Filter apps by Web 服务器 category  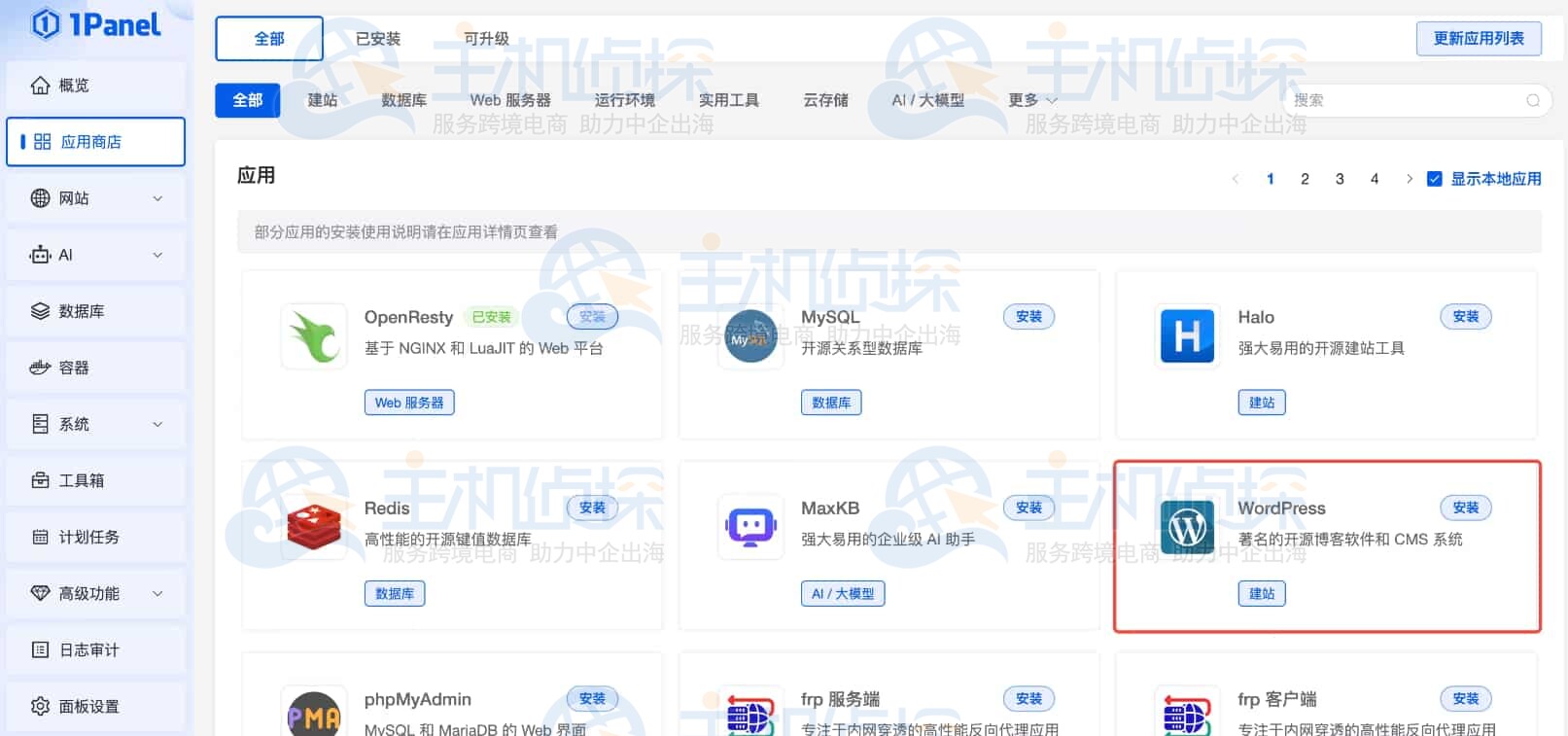point(510,100)
